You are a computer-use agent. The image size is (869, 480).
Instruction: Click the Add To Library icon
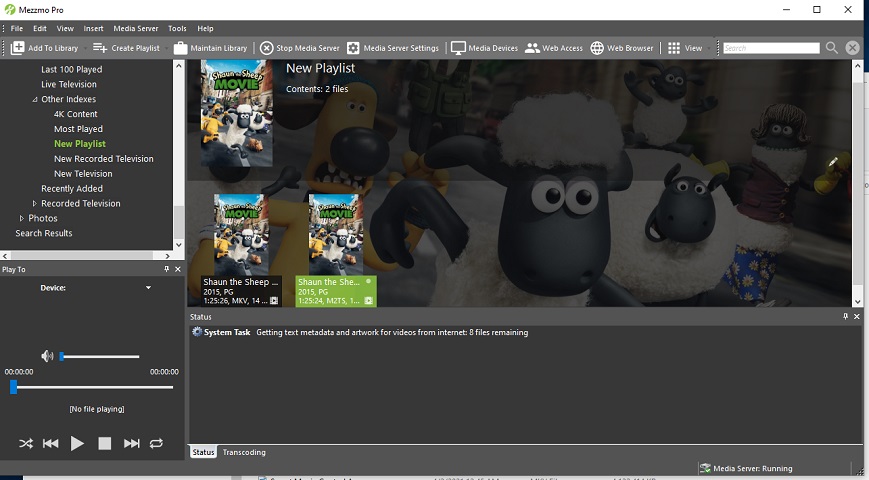pyautogui.click(x=18, y=48)
